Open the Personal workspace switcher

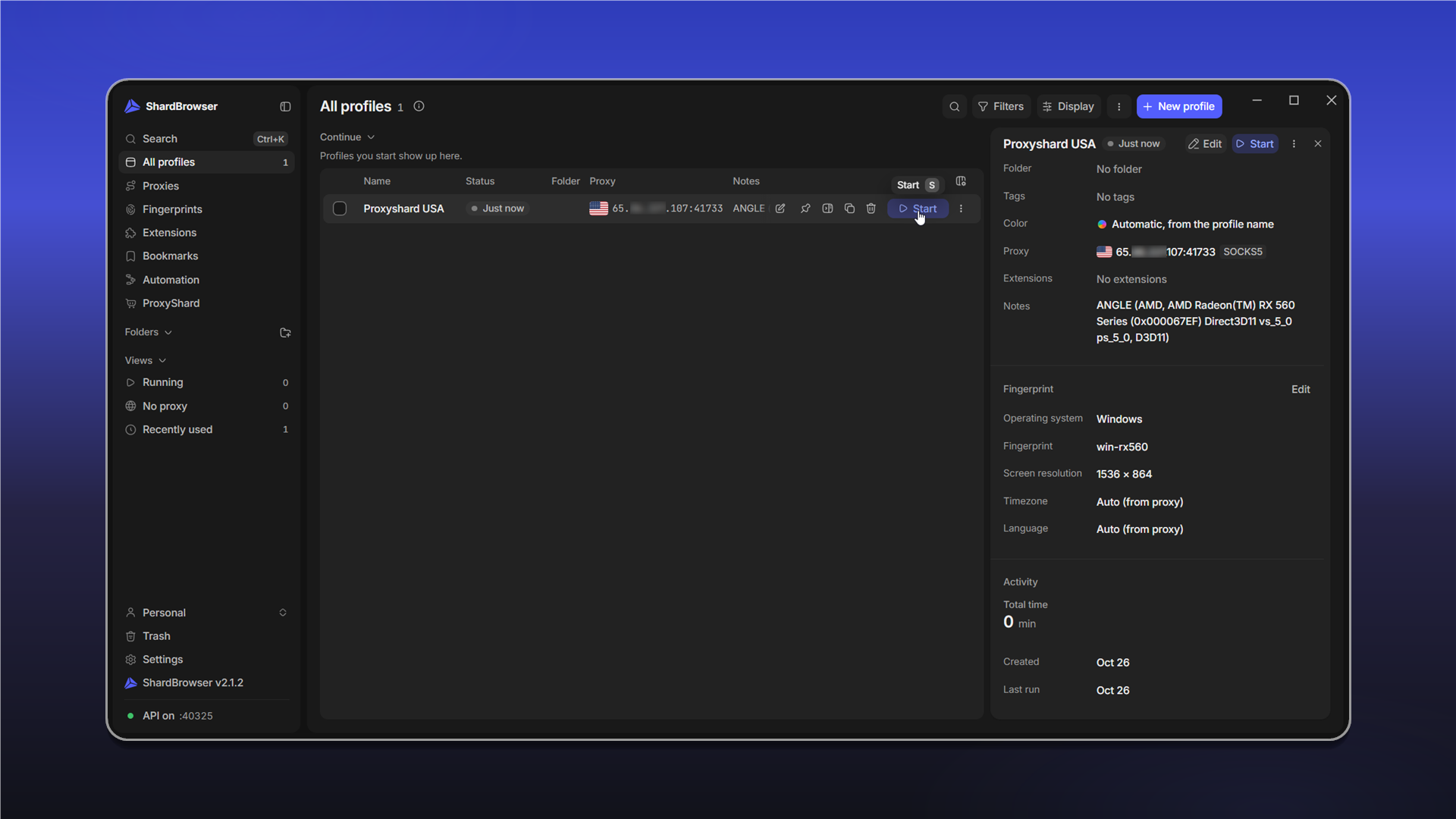tap(206, 613)
